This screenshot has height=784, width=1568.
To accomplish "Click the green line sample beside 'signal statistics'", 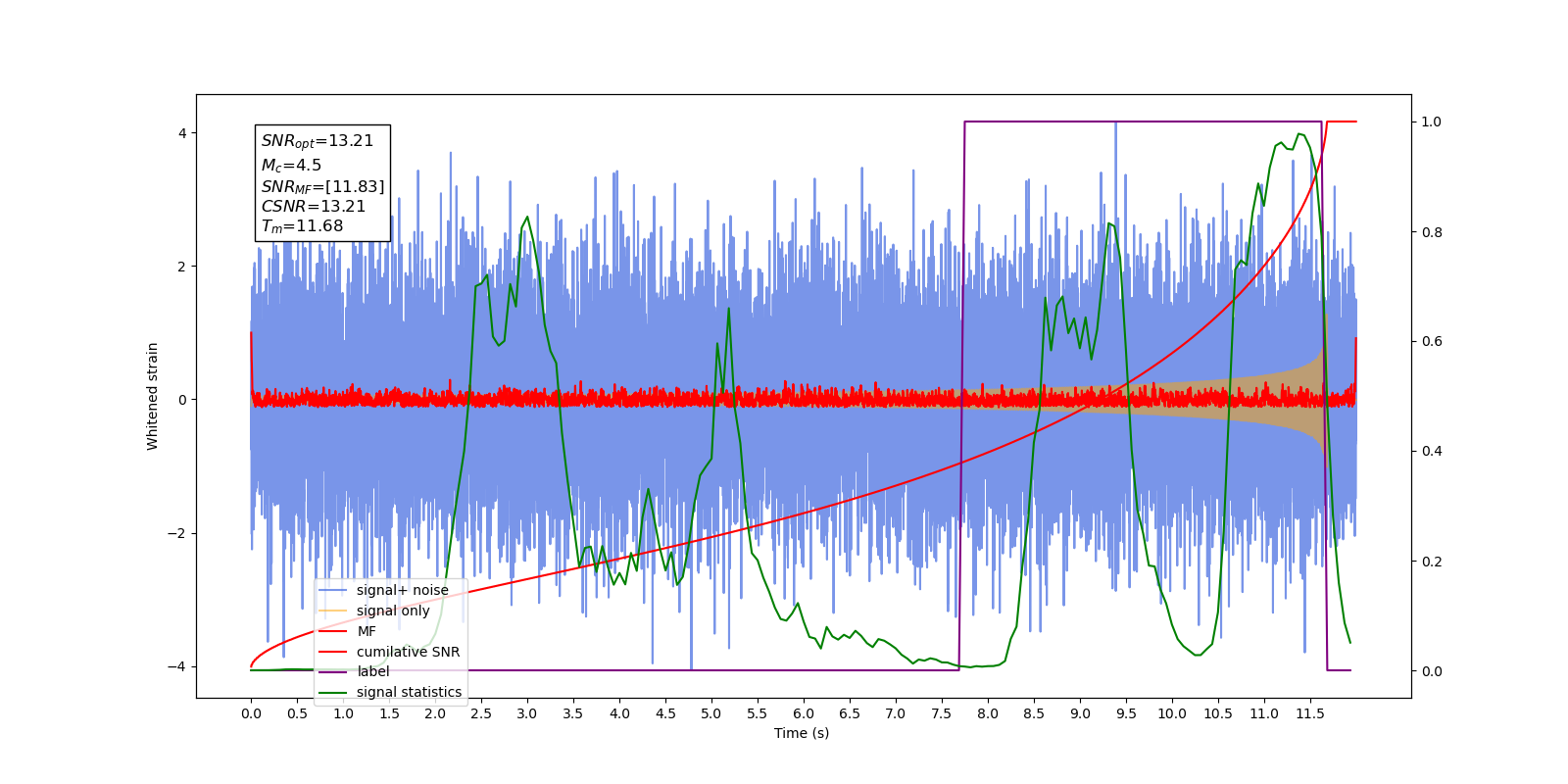I will click(333, 692).
